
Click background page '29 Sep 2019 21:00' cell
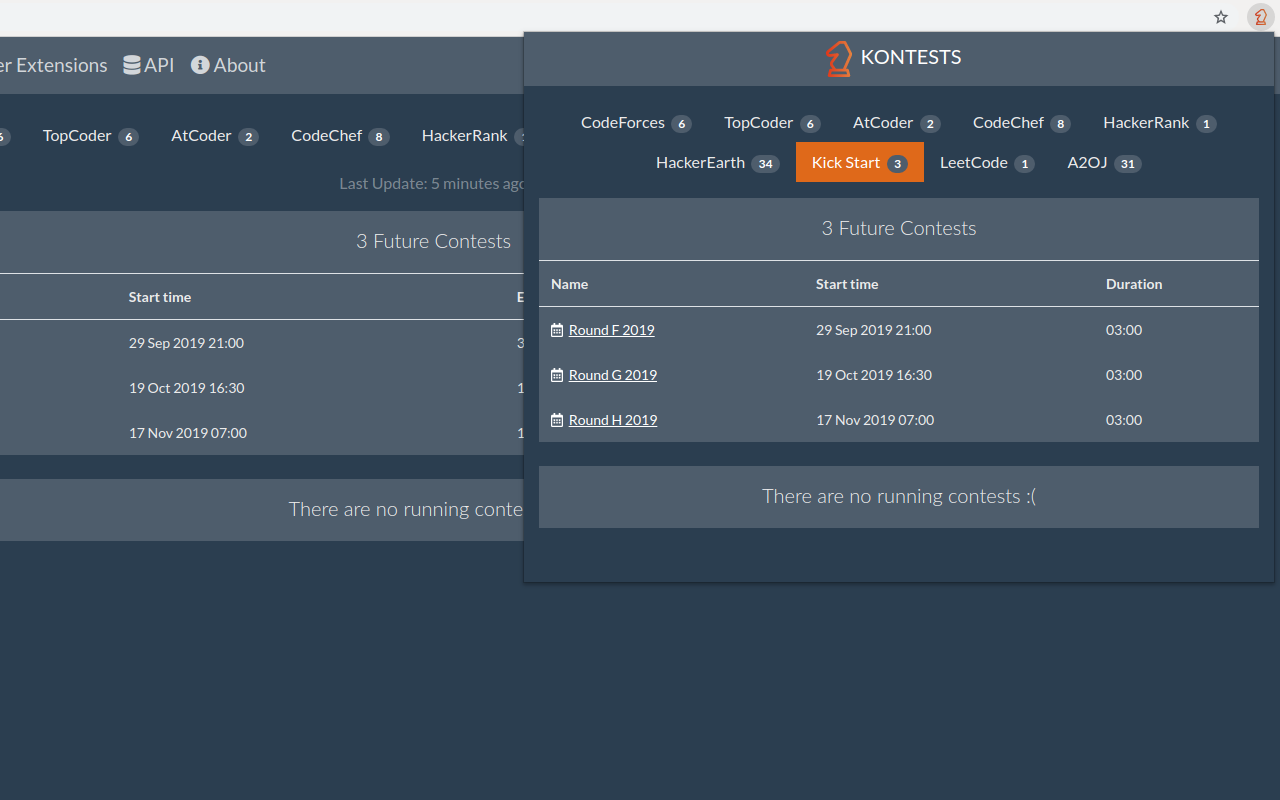(186, 343)
